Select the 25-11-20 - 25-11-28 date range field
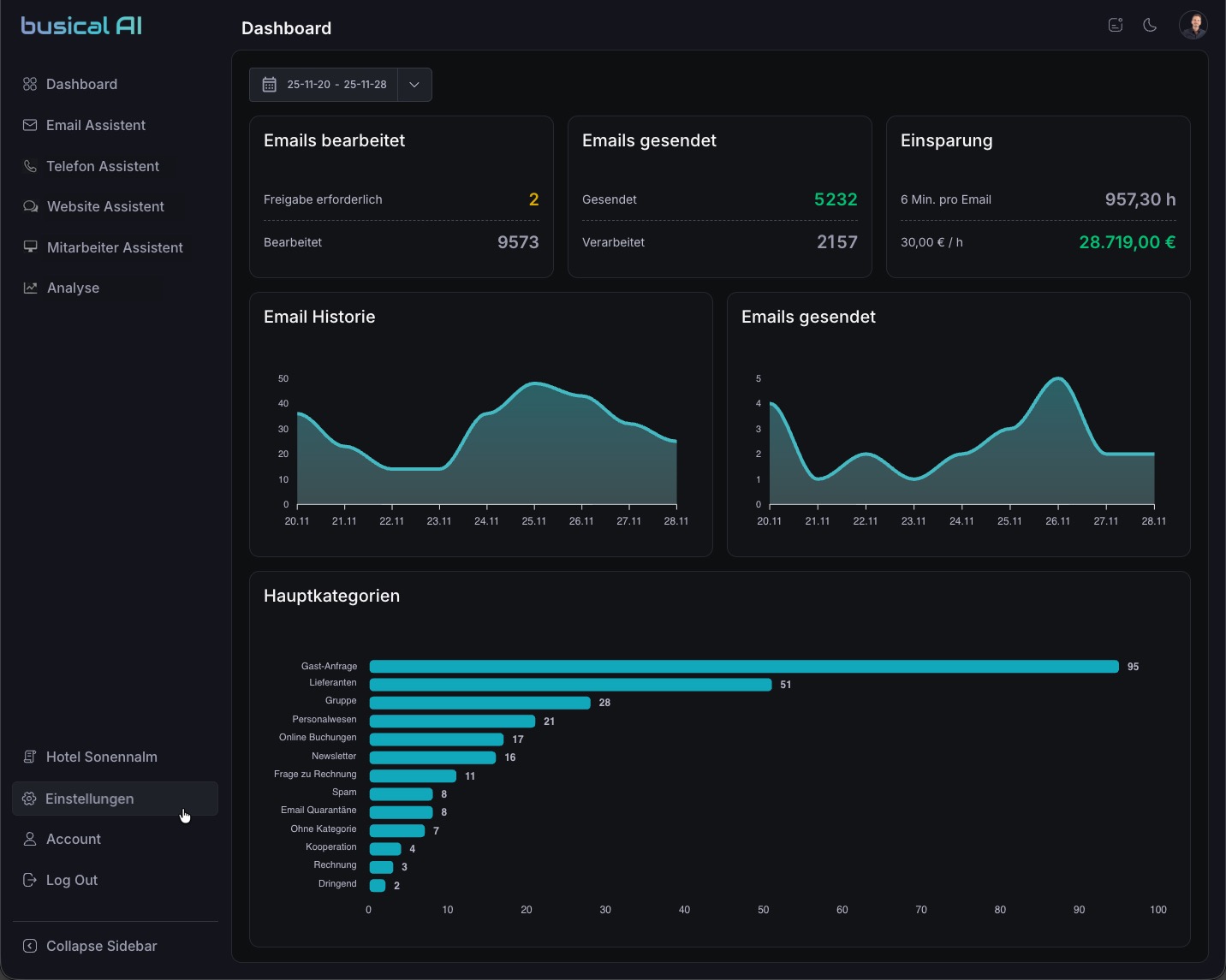1226x980 pixels. [x=336, y=85]
